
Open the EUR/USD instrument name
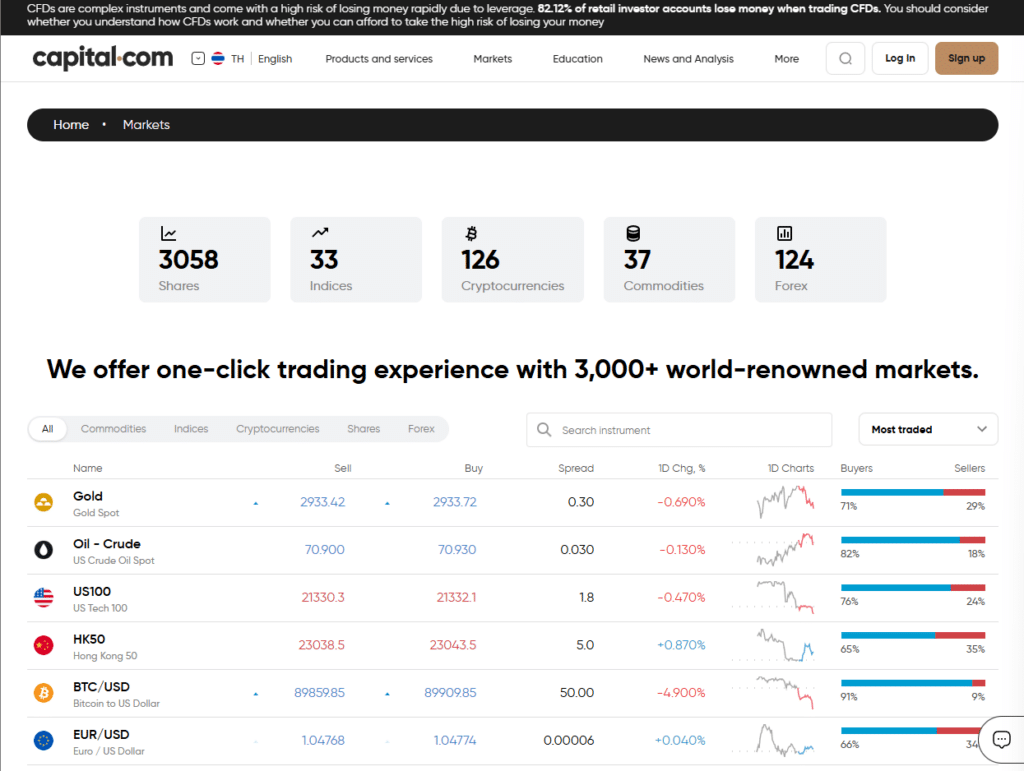tap(101, 734)
